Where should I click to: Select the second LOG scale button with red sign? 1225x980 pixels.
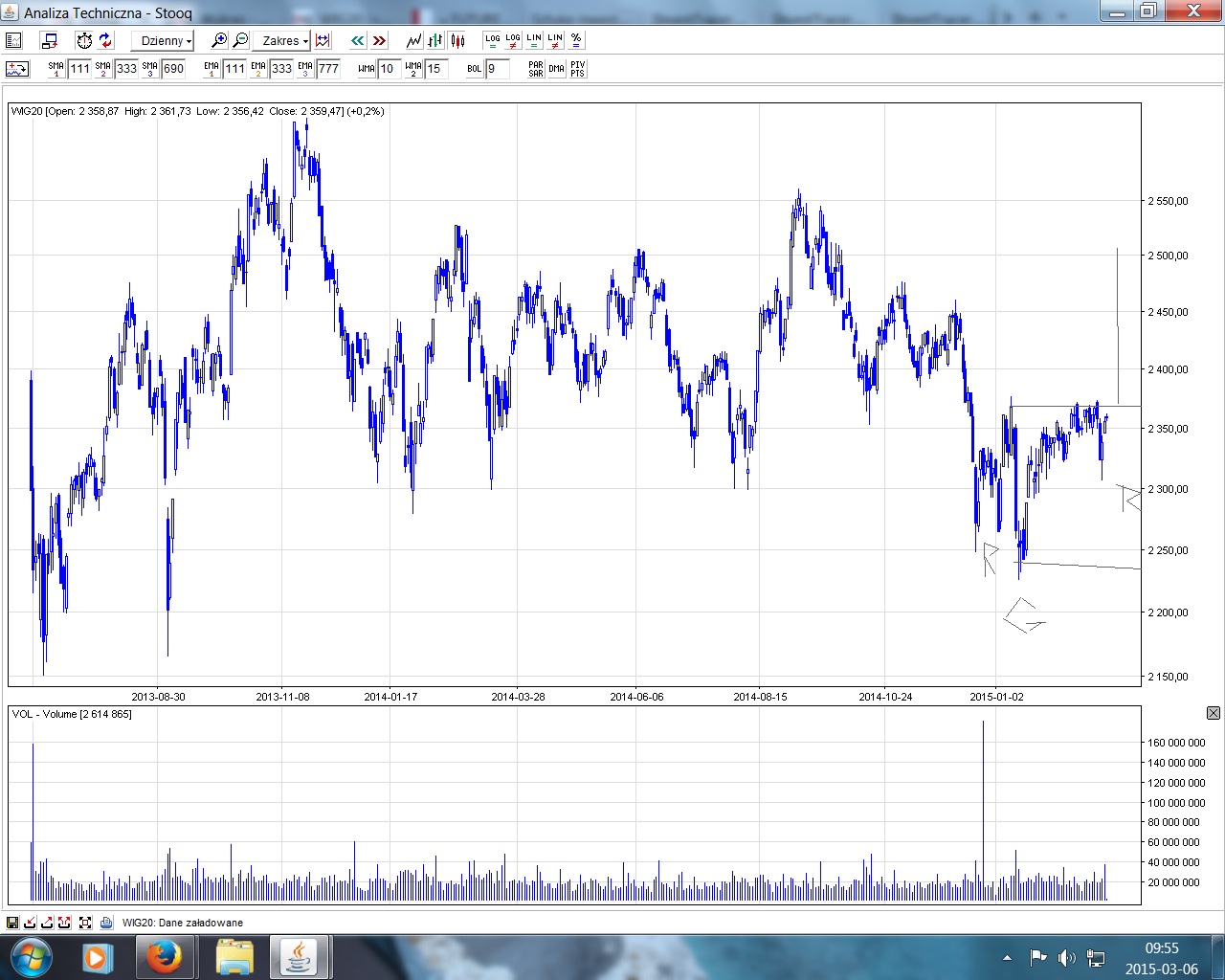pos(513,40)
